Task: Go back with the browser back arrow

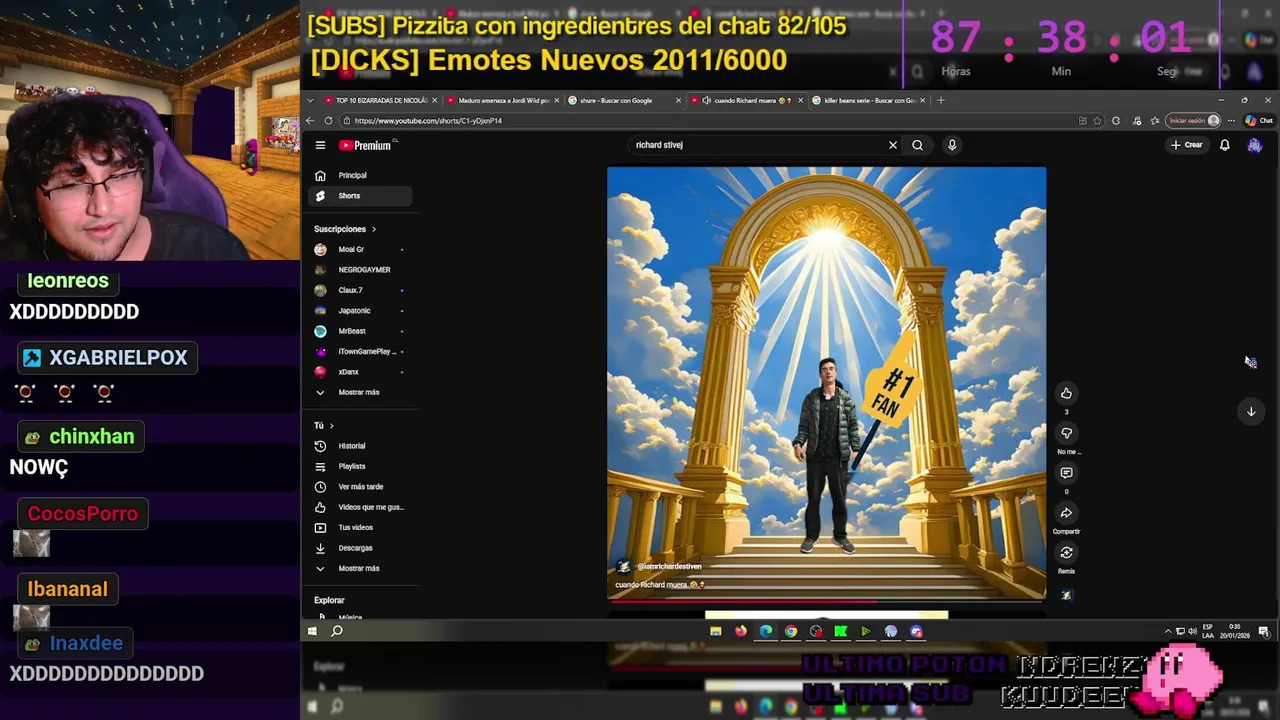Action: (311, 120)
